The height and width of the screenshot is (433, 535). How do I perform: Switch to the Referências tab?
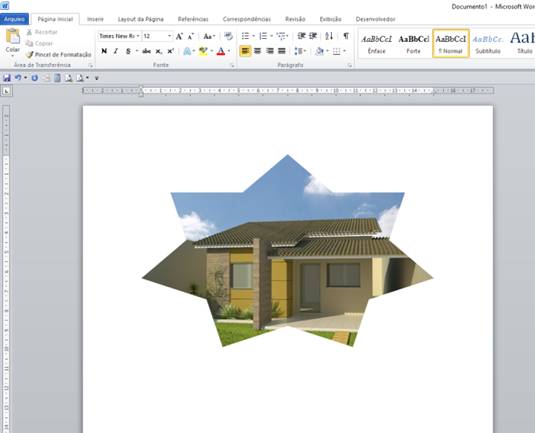193,19
